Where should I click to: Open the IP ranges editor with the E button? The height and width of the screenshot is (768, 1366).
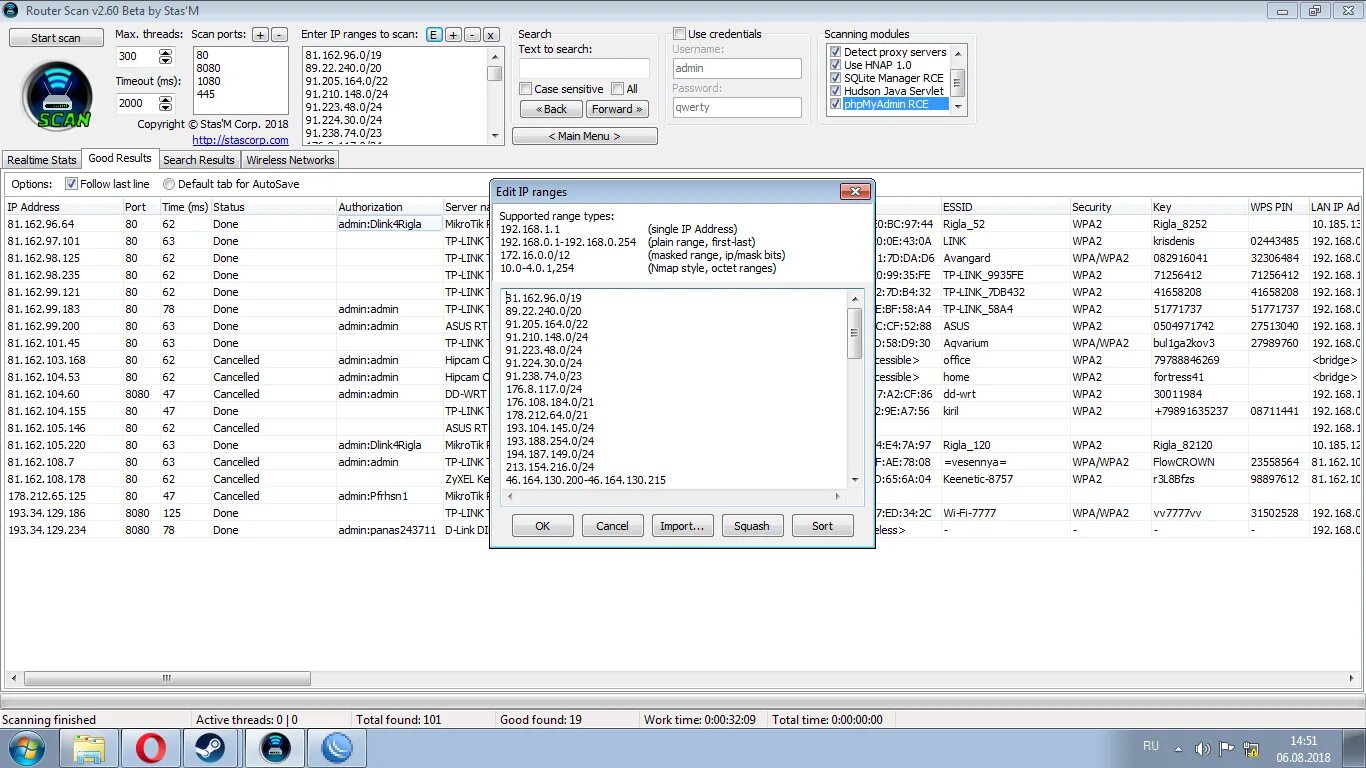pyautogui.click(x=434, y=34)
